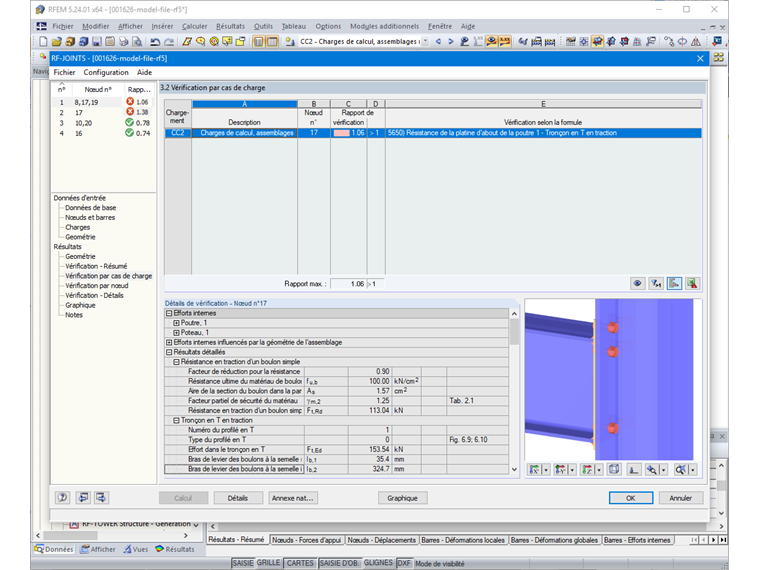Click the view in X direction icon
Image resolution: width=760 pixels, height=570 pixels.
point(534,470)
